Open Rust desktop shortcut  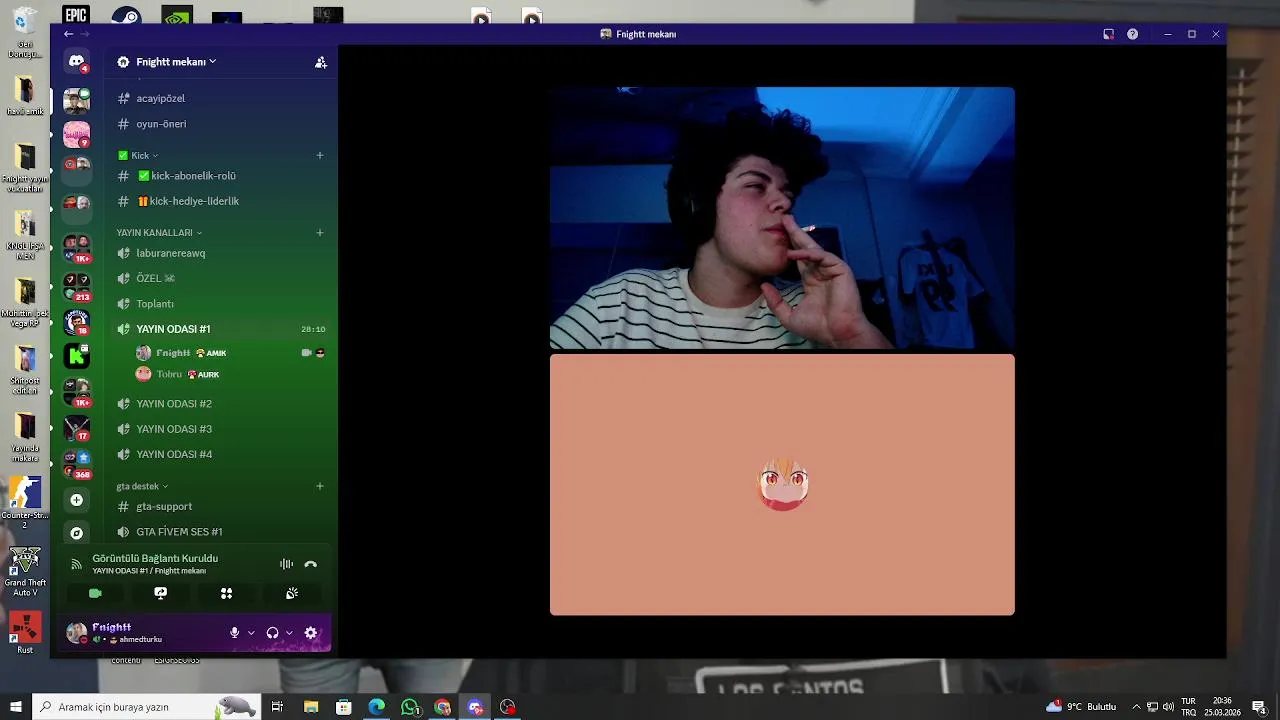click(x=25, y=633)
